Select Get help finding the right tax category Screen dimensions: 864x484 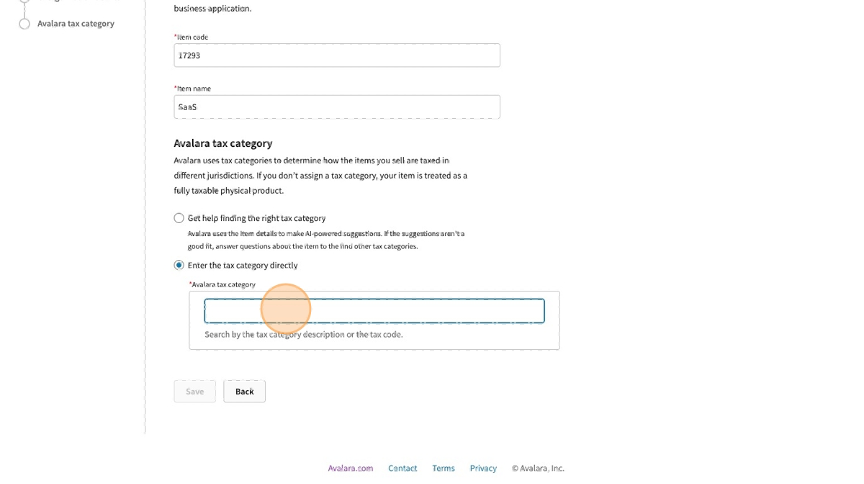[179, 218]
